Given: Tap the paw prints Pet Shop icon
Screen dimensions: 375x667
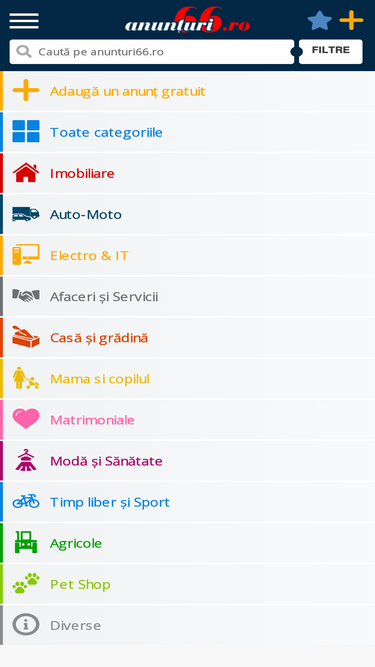Looking at the screenshot, I should 26,583.
